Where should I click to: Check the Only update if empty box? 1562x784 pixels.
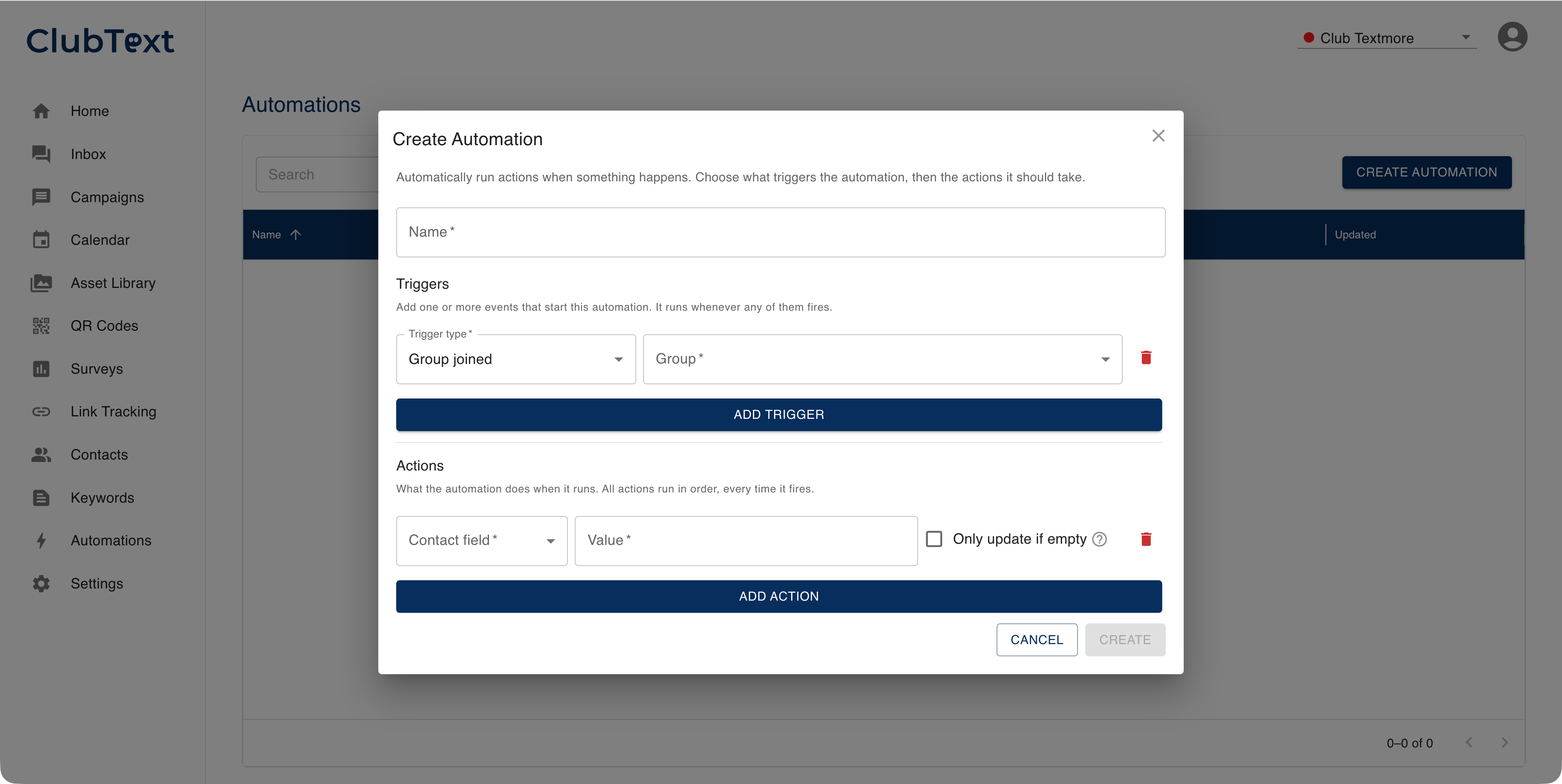(934, 539)
